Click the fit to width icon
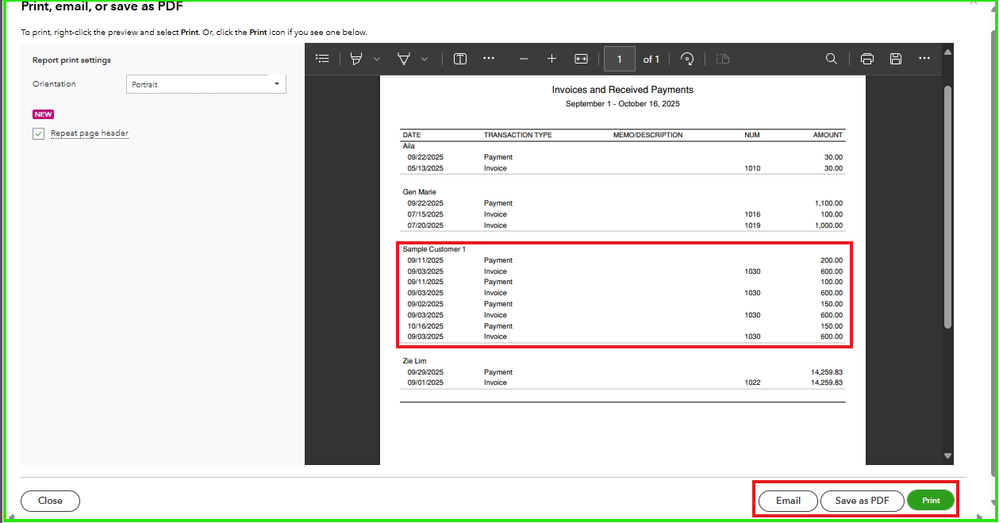Image resolution: width=999 pixels, height=523 pixels. point(581,60)
